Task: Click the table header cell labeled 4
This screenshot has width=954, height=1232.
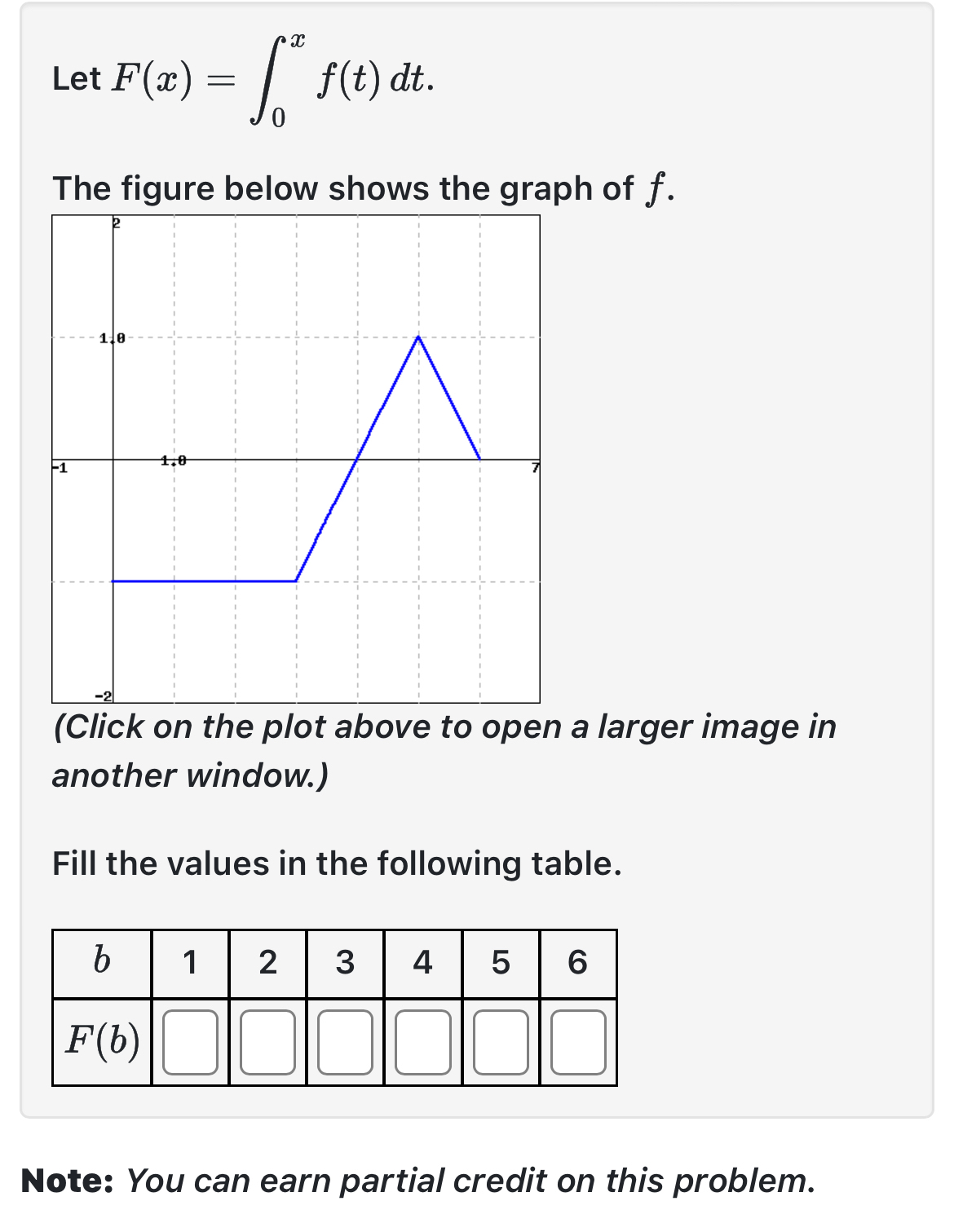Action: point(422,963)
